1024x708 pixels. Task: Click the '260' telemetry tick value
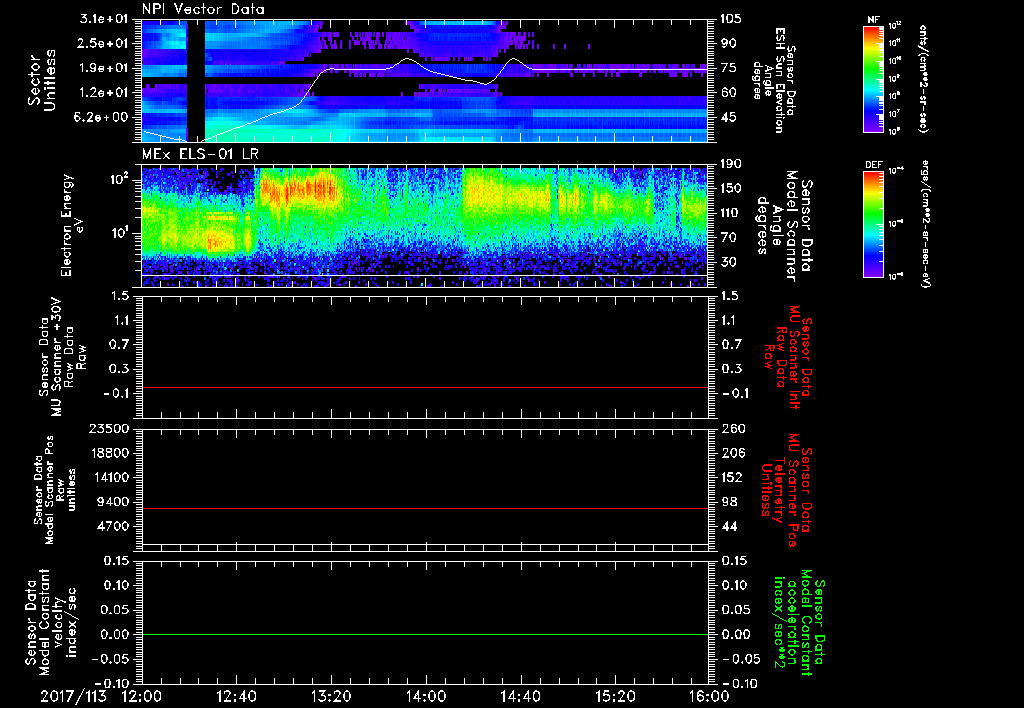[x=731, y=428]
